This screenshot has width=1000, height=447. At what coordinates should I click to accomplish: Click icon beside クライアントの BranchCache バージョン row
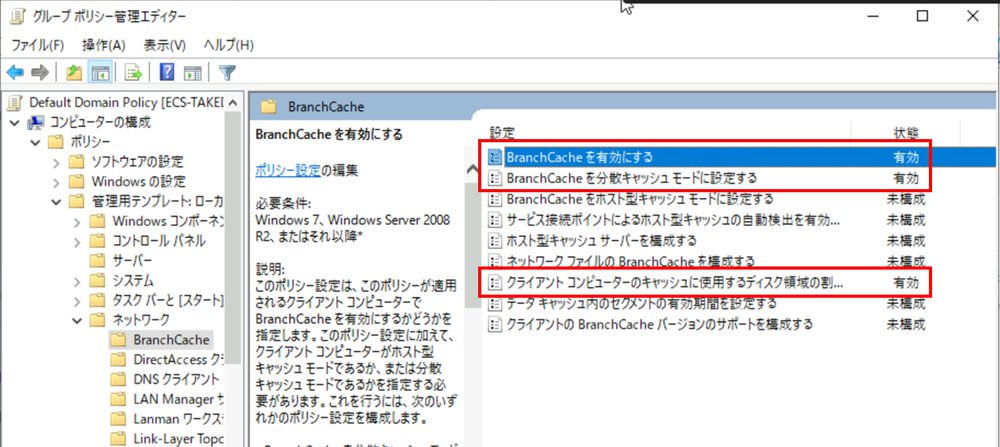point(494,324)
